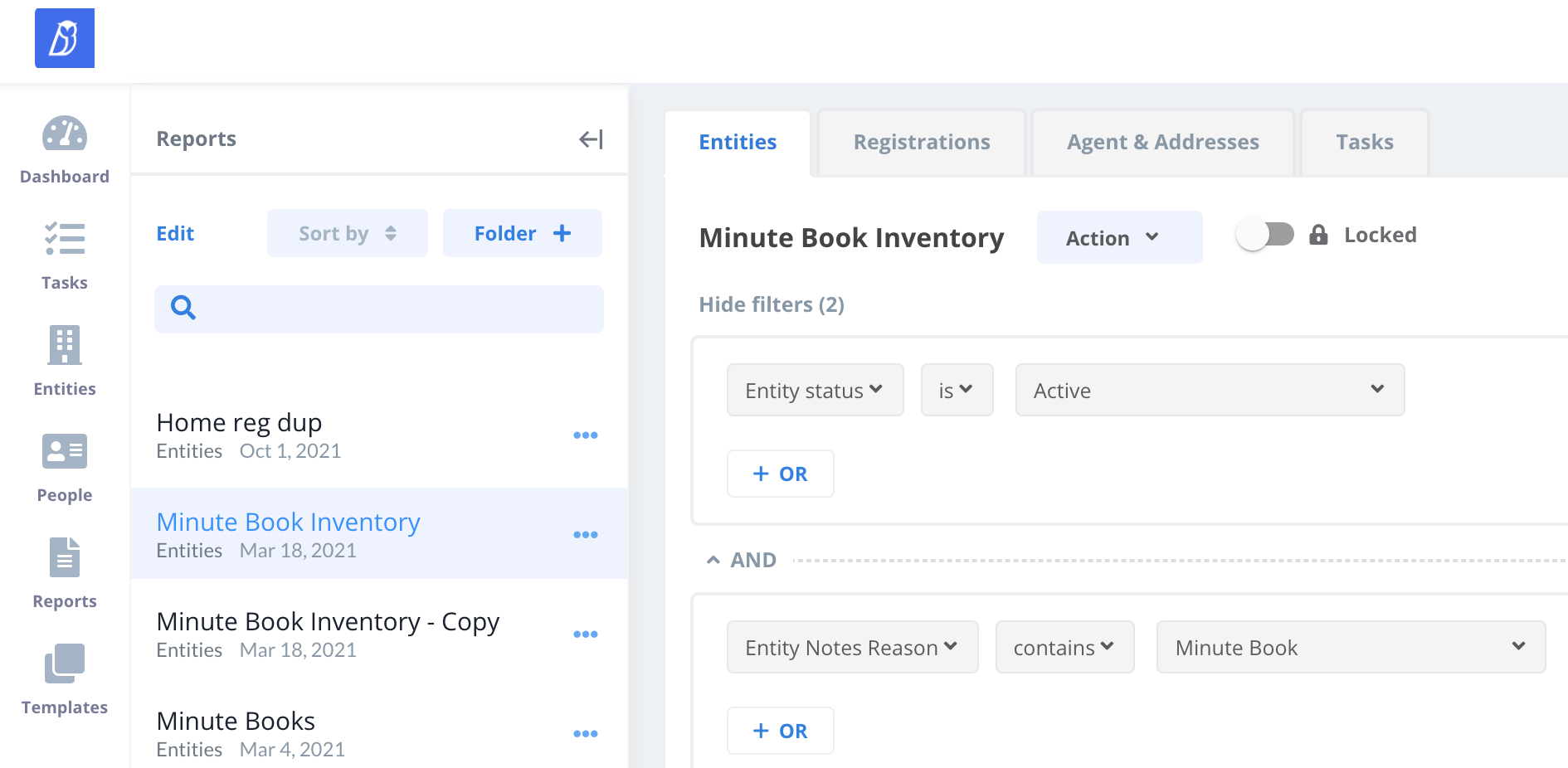
Task: Click Hide filters (2) link
Action: click(x=771, y=304)
